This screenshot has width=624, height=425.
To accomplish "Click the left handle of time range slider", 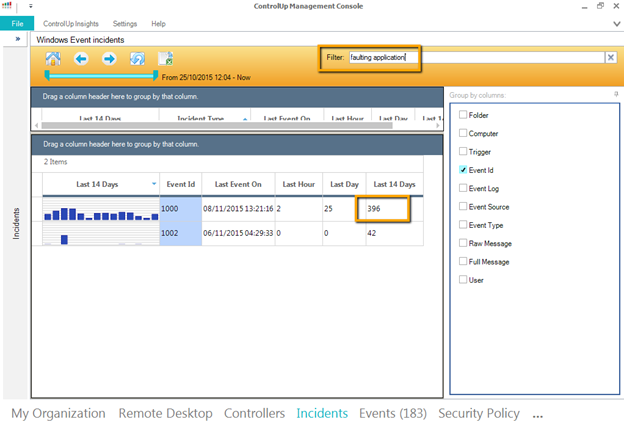I will (47, 76).
